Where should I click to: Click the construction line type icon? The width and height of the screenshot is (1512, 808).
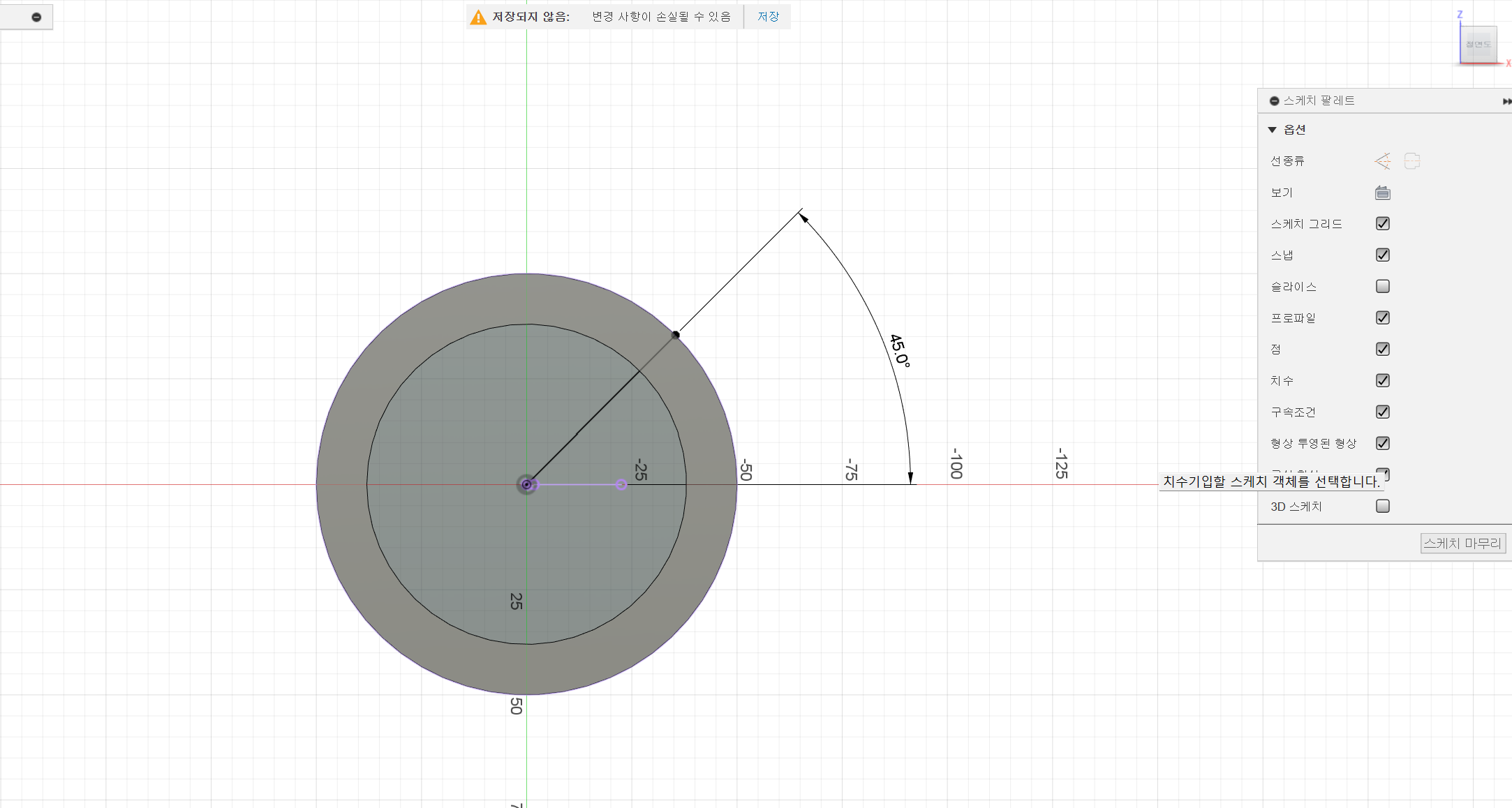pyautogui.click(x=1382, y=161)
